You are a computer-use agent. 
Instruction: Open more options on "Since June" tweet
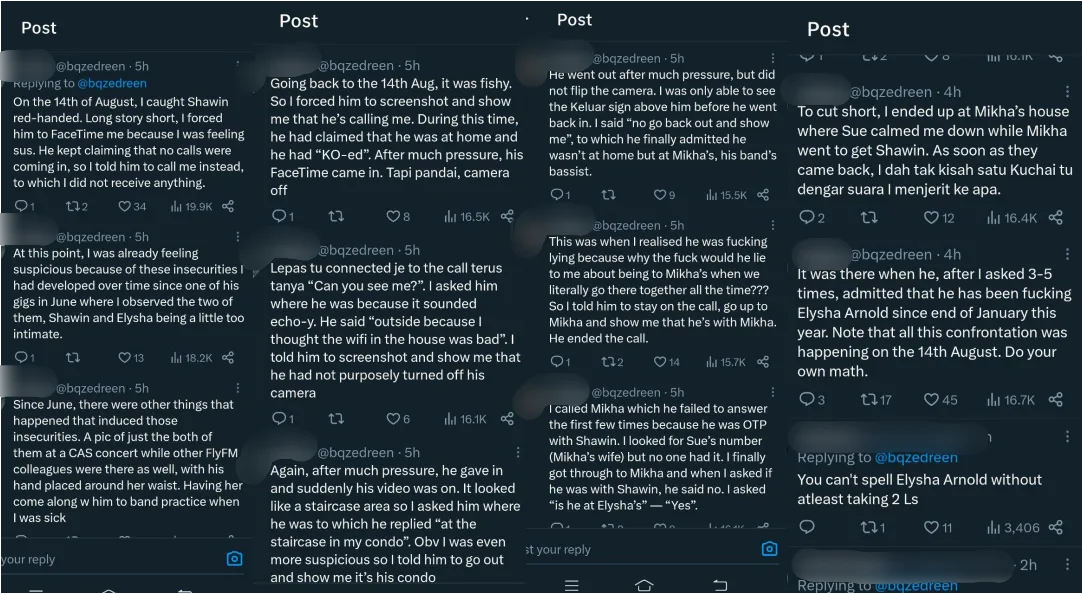[237, 388]
